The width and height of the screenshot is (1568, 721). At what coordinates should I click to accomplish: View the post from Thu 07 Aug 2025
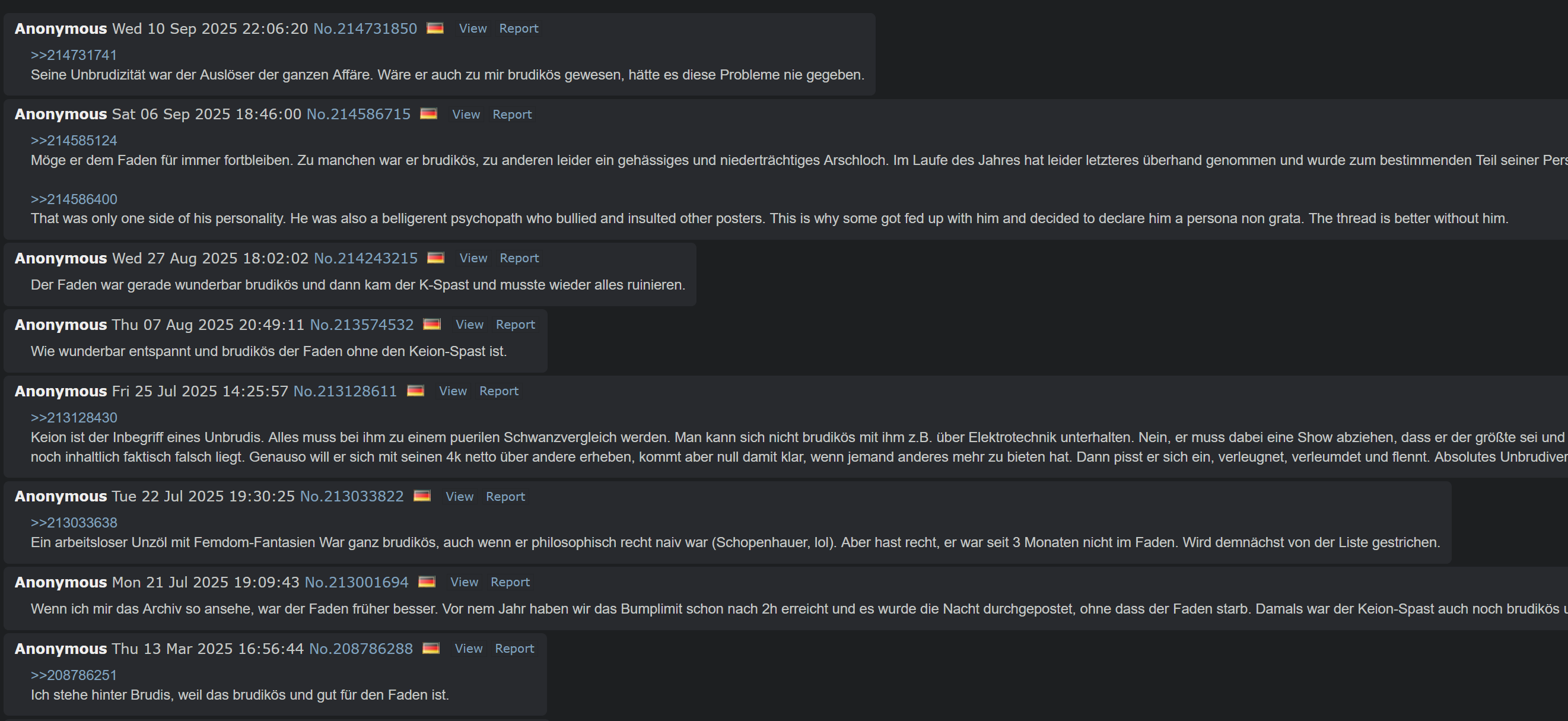pyautogui.click(x=469, y=325)
